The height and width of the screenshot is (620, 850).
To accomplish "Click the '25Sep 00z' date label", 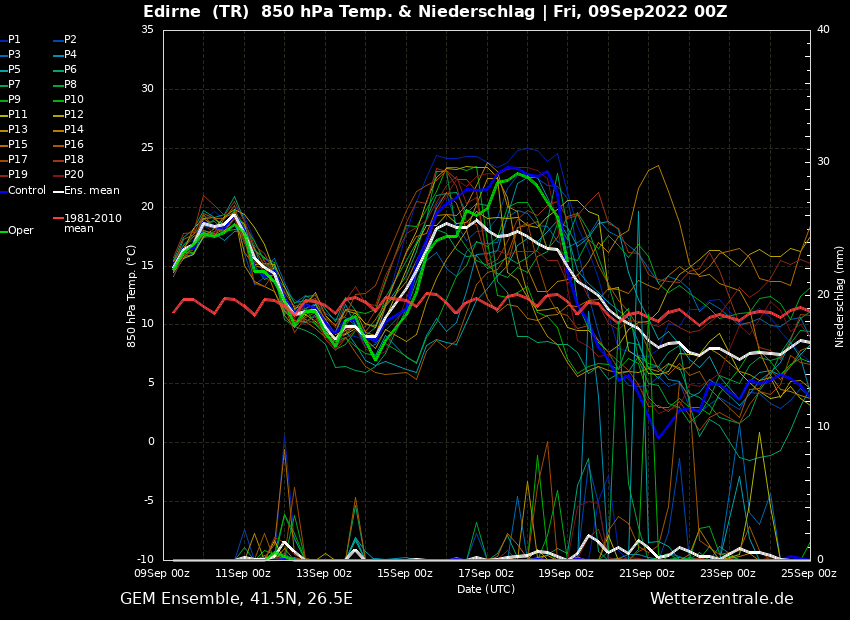I will [x=809, y=573].
